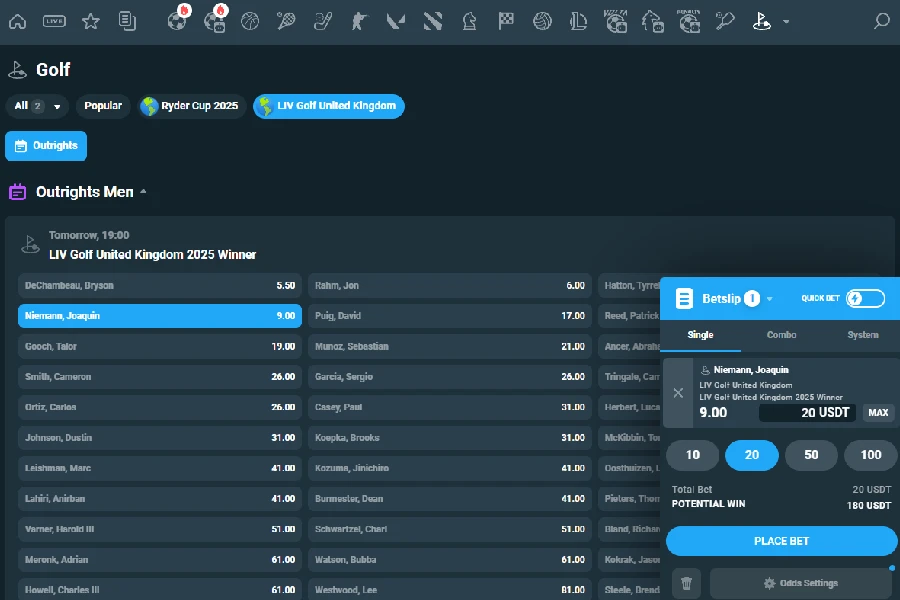Collapse the Outrights Men section
The height and width of the screenshot is (600, 900).
click(x=143, y=191)
